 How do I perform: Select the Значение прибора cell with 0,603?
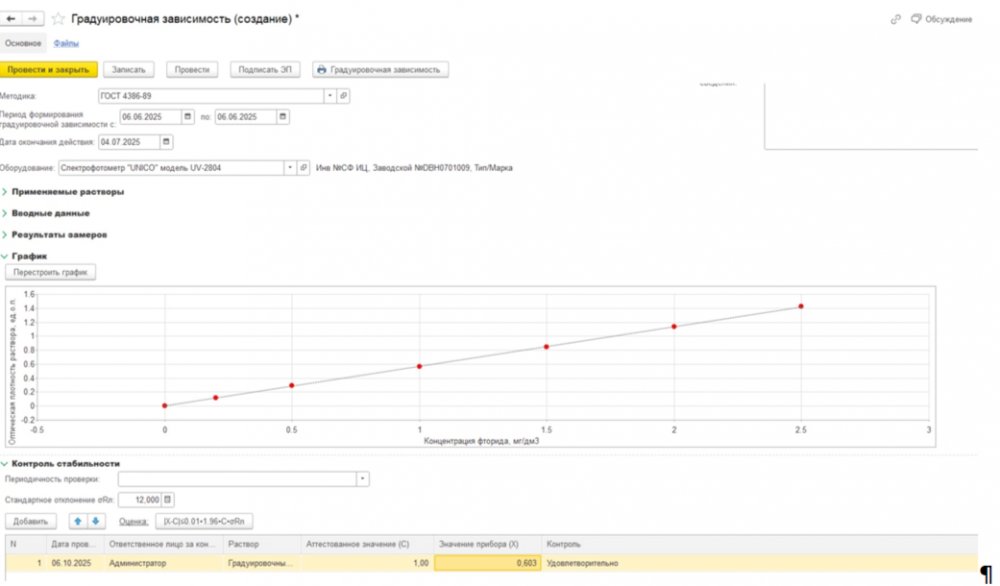(x=487, y=563)
